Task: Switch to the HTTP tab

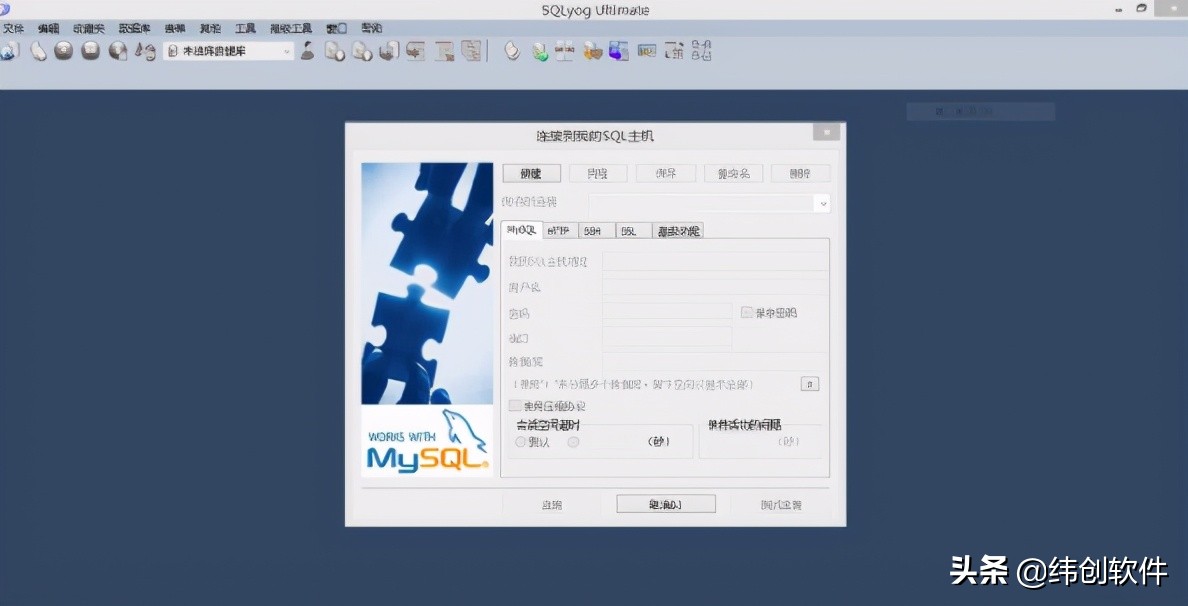Action: pos(561,230)
